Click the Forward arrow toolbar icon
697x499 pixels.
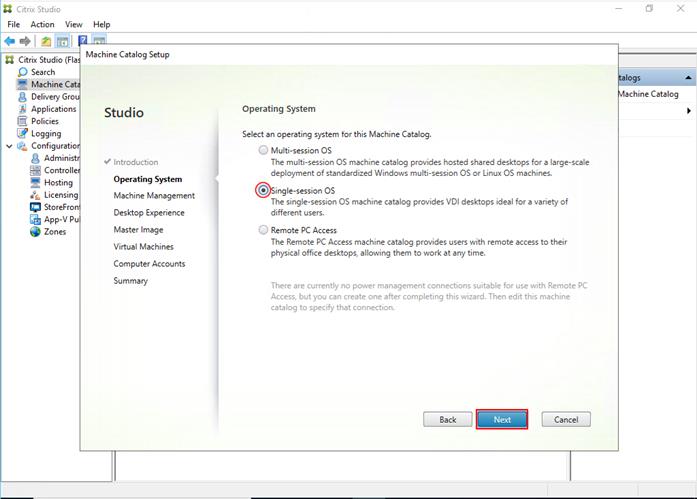coord(25,41)
